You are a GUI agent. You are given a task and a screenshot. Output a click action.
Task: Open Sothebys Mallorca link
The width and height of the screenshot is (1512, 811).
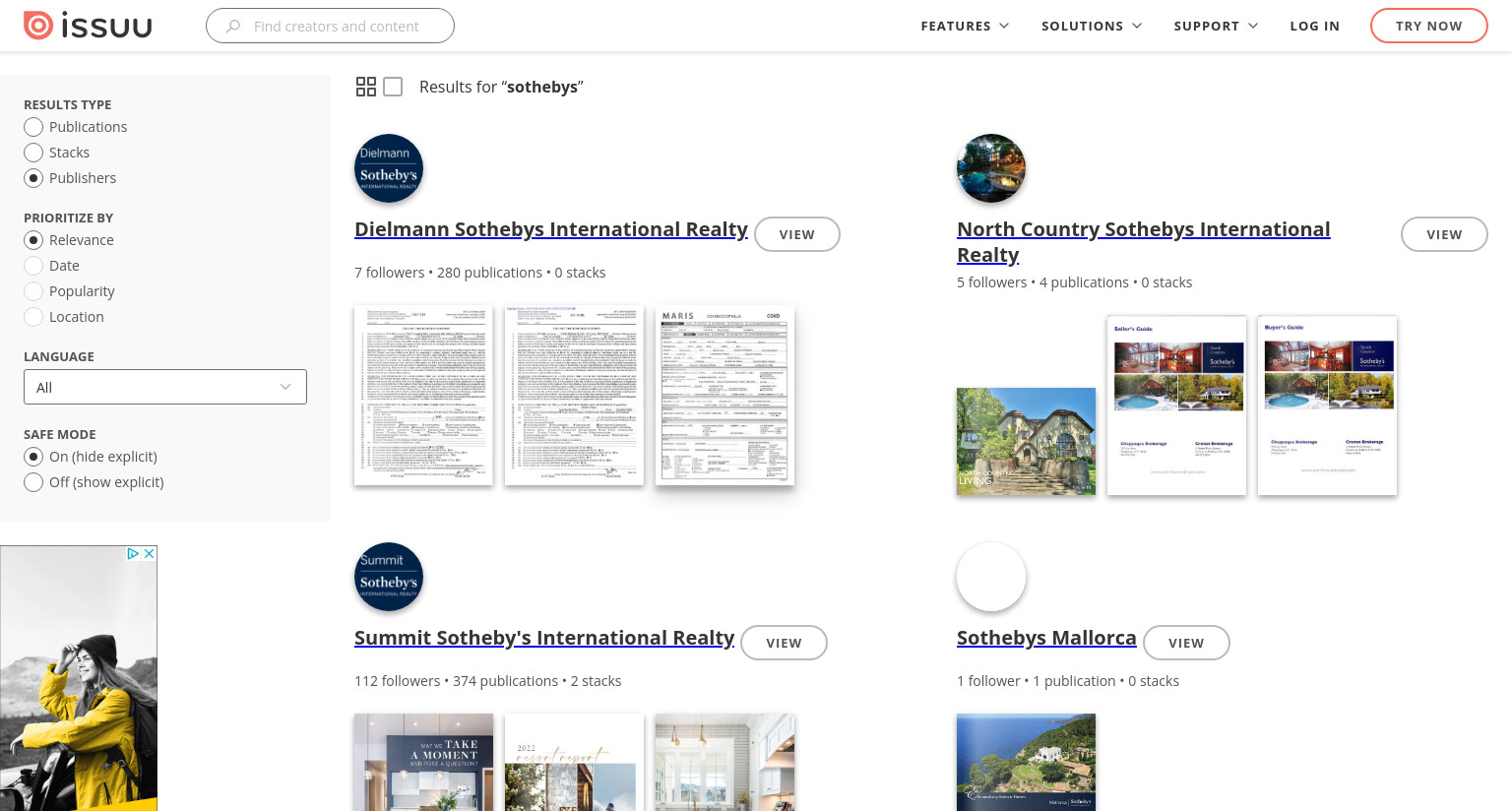pyautogui.click(x=1046, y=638)
